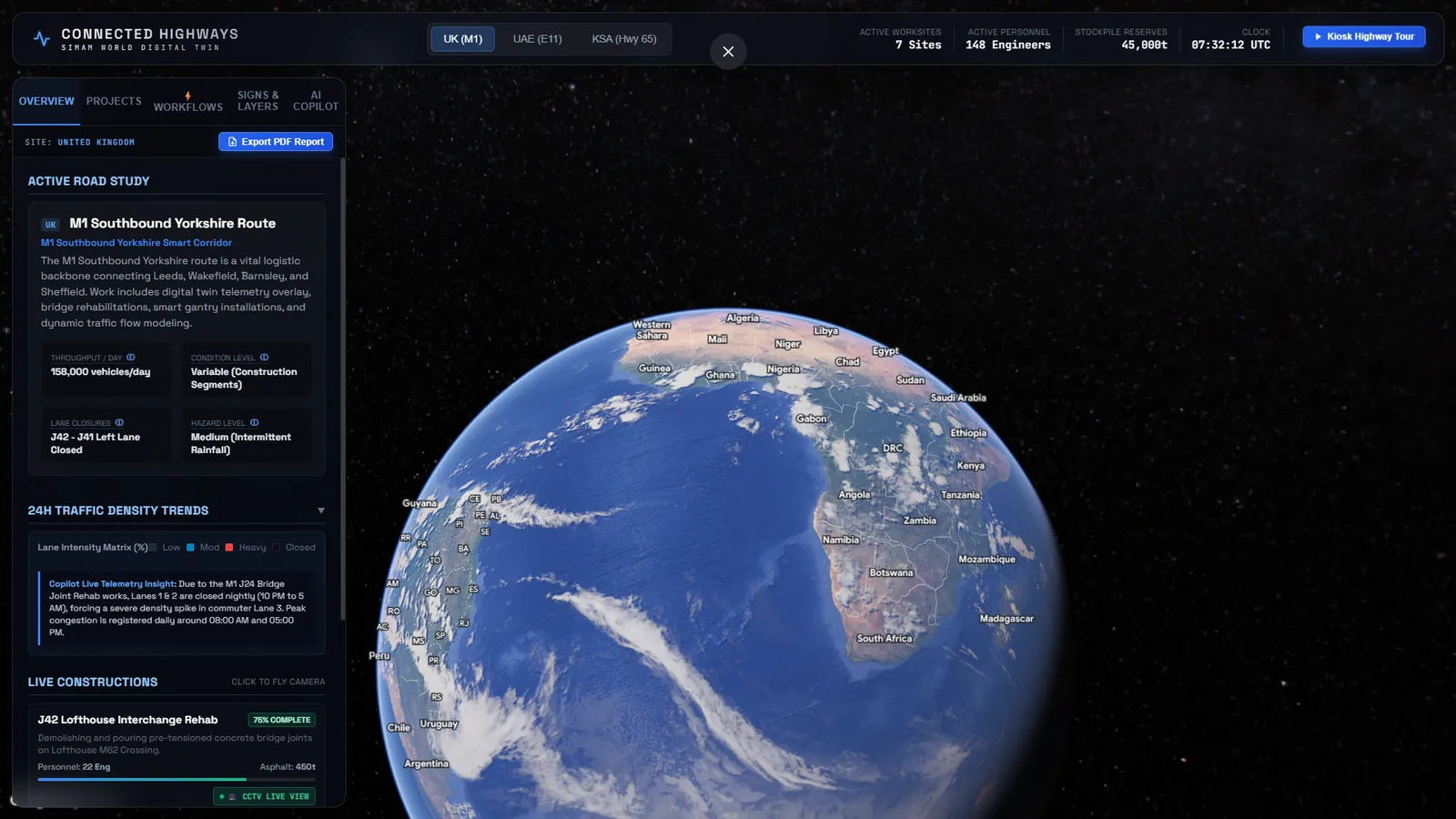Click the side panel vertical scrollbar

[x=343, y=389]
